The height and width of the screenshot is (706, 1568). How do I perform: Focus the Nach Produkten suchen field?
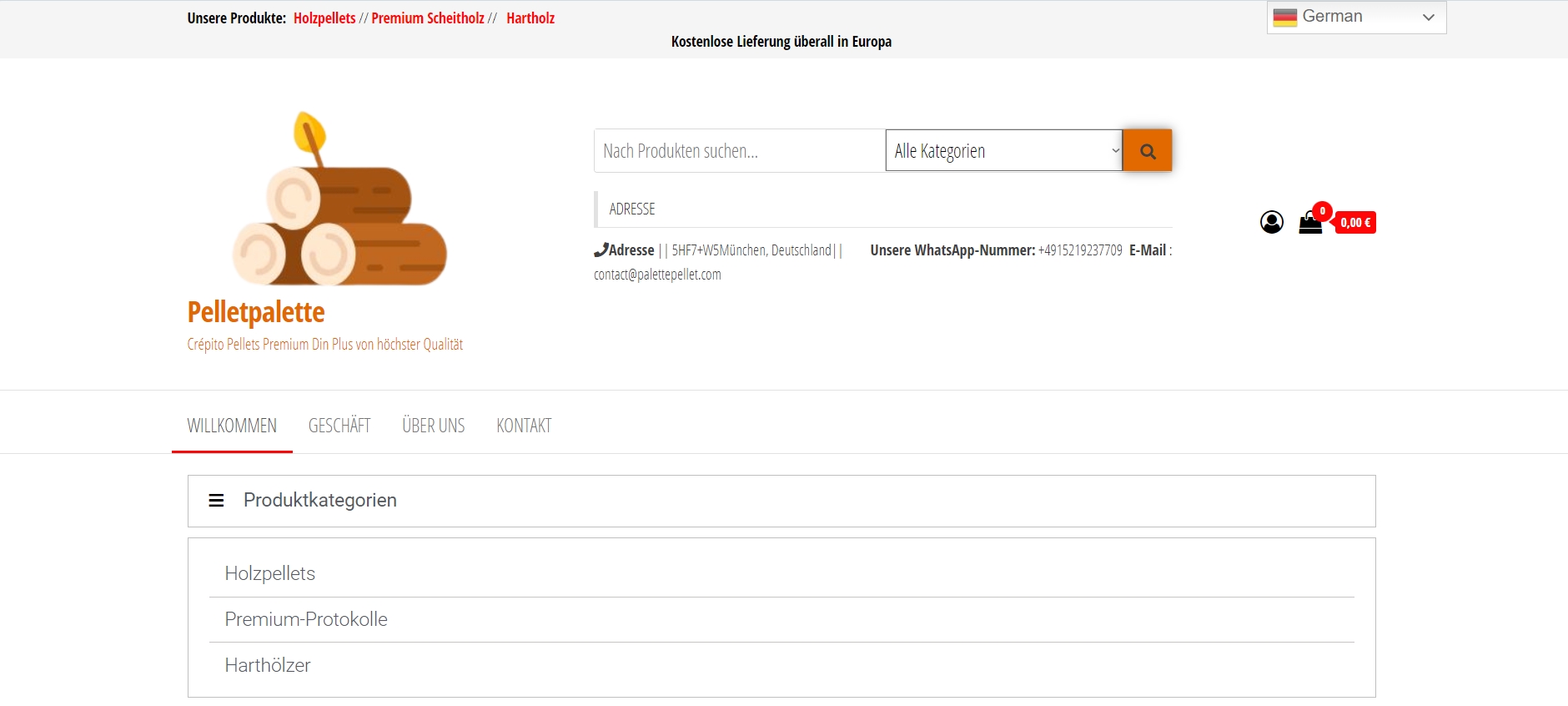(x=740, y=150)
